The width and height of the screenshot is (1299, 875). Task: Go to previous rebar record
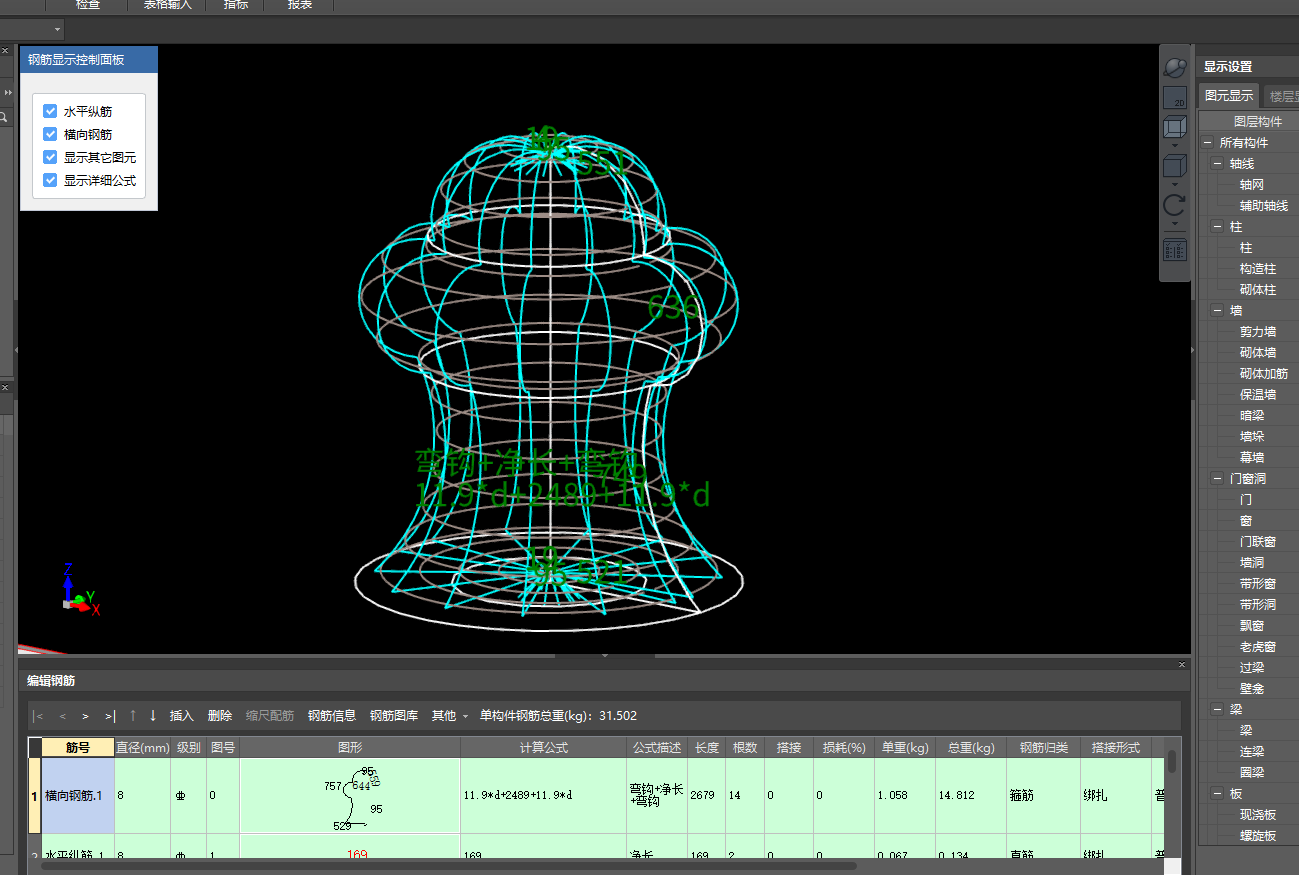point(62,716)
